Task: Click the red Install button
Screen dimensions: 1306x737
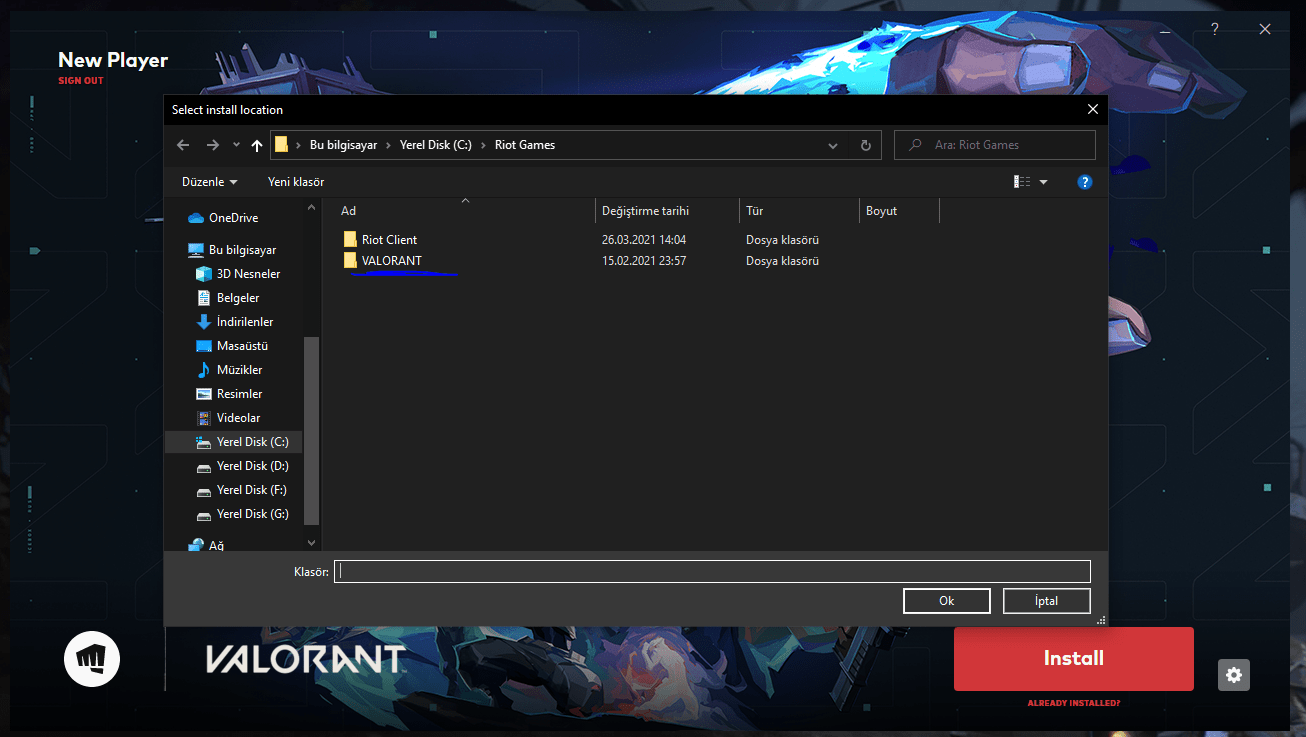Action: click(1074, 659)
